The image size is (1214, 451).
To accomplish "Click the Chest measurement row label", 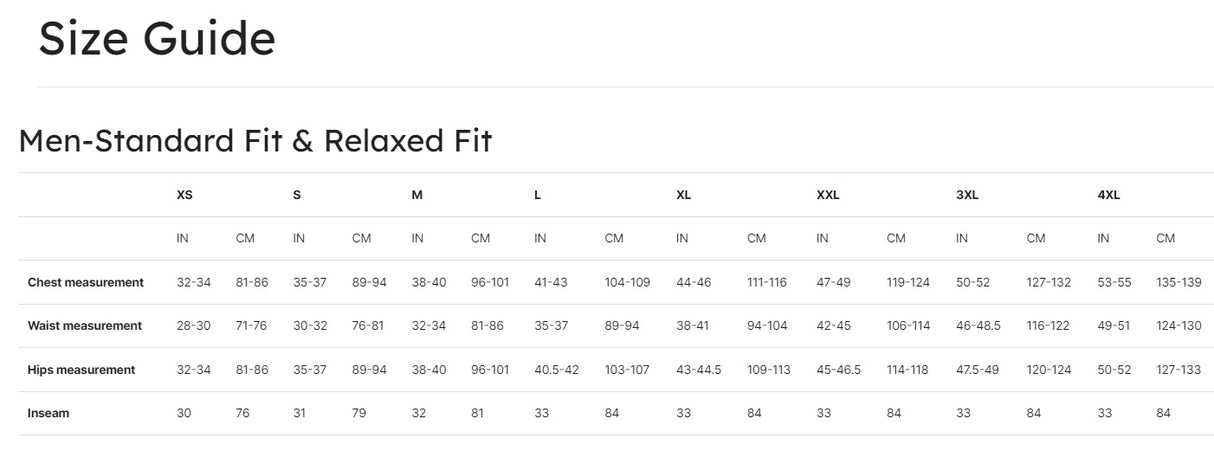I will click(x=86, y=283).
